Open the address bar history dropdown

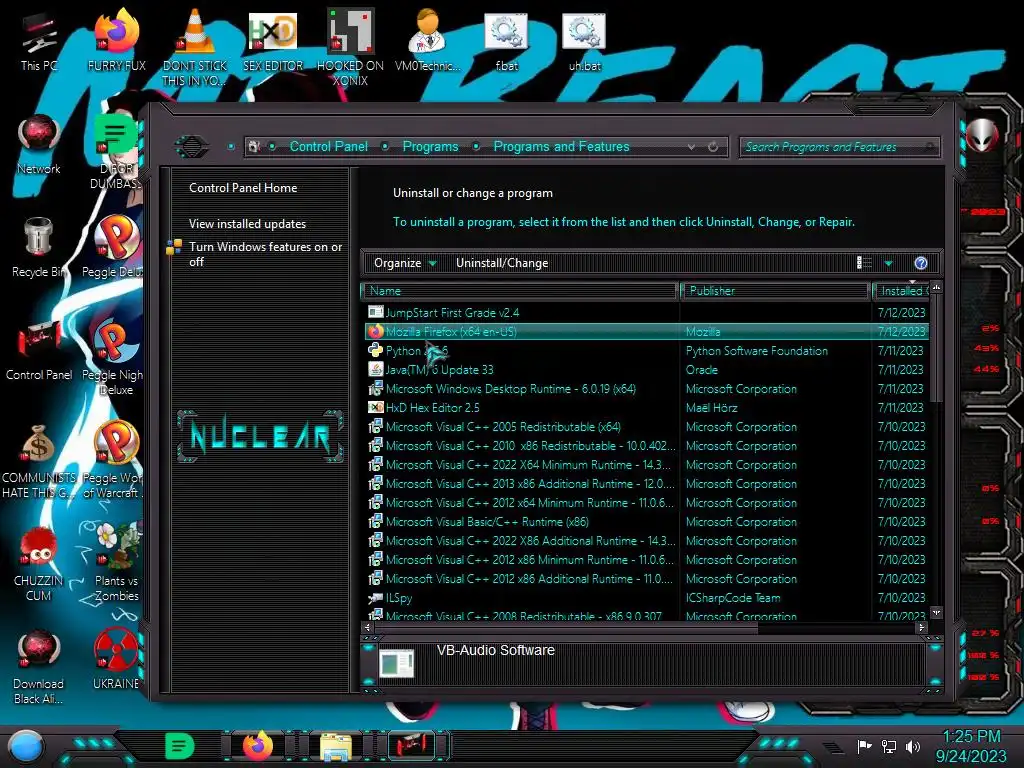691,147
